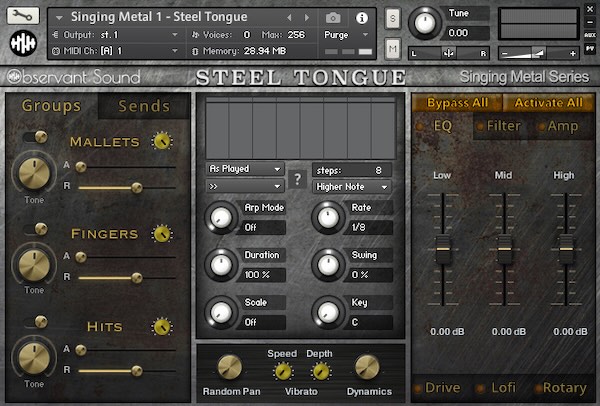Move the Mid EQ fader

coord(504,249)
